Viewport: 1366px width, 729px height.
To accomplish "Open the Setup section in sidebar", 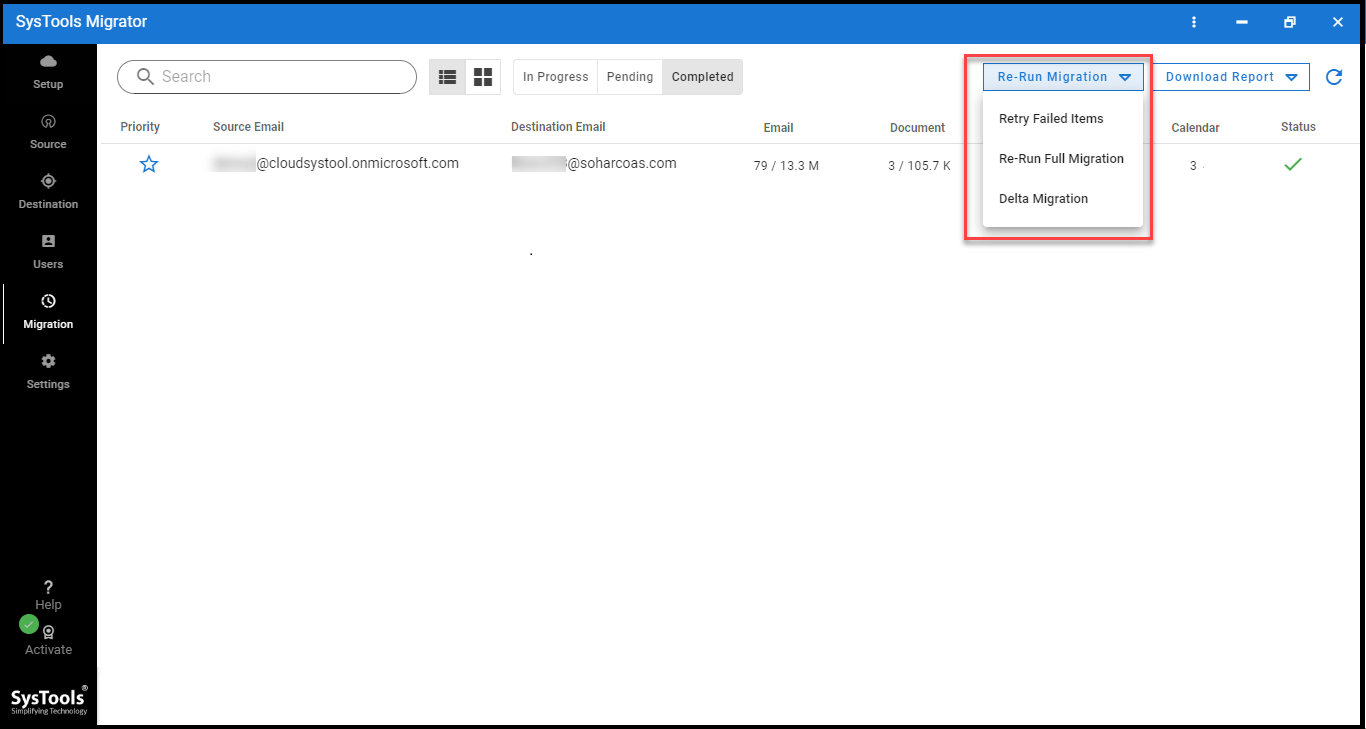I will click(48, 72).
